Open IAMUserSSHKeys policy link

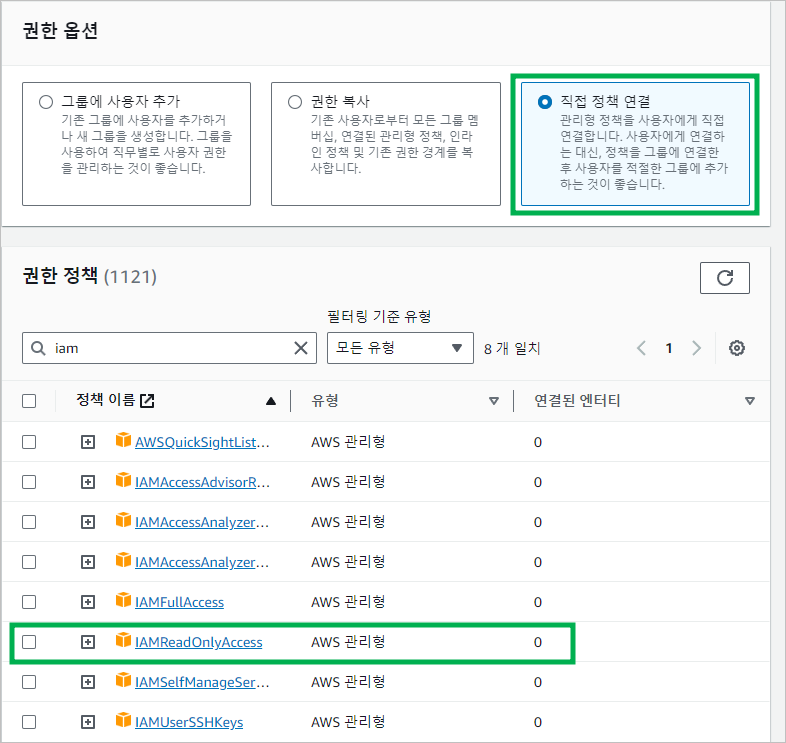click(189, 723)
